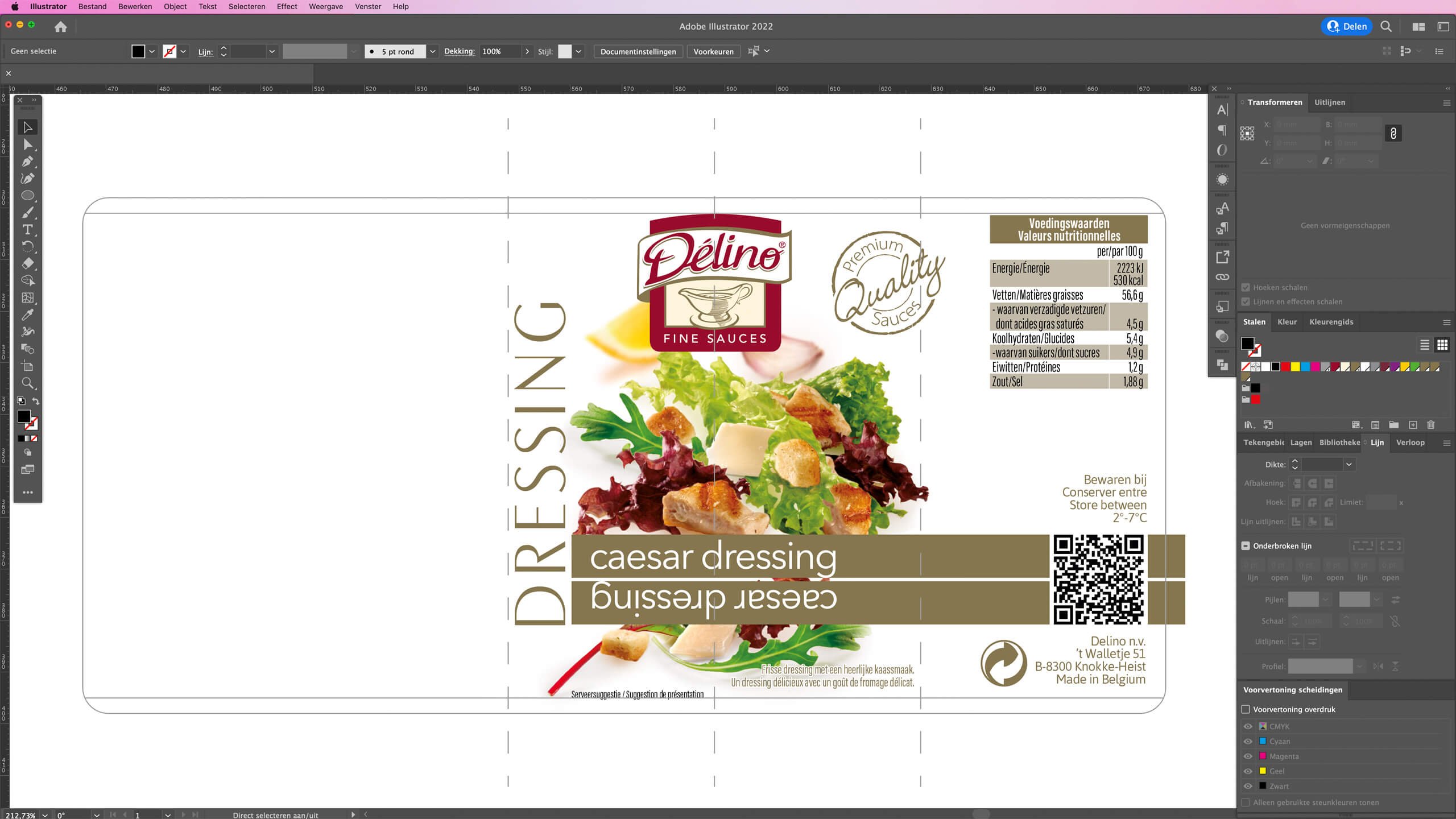Select the Curvature tool
1456x819 pixels.
(27, 179)
